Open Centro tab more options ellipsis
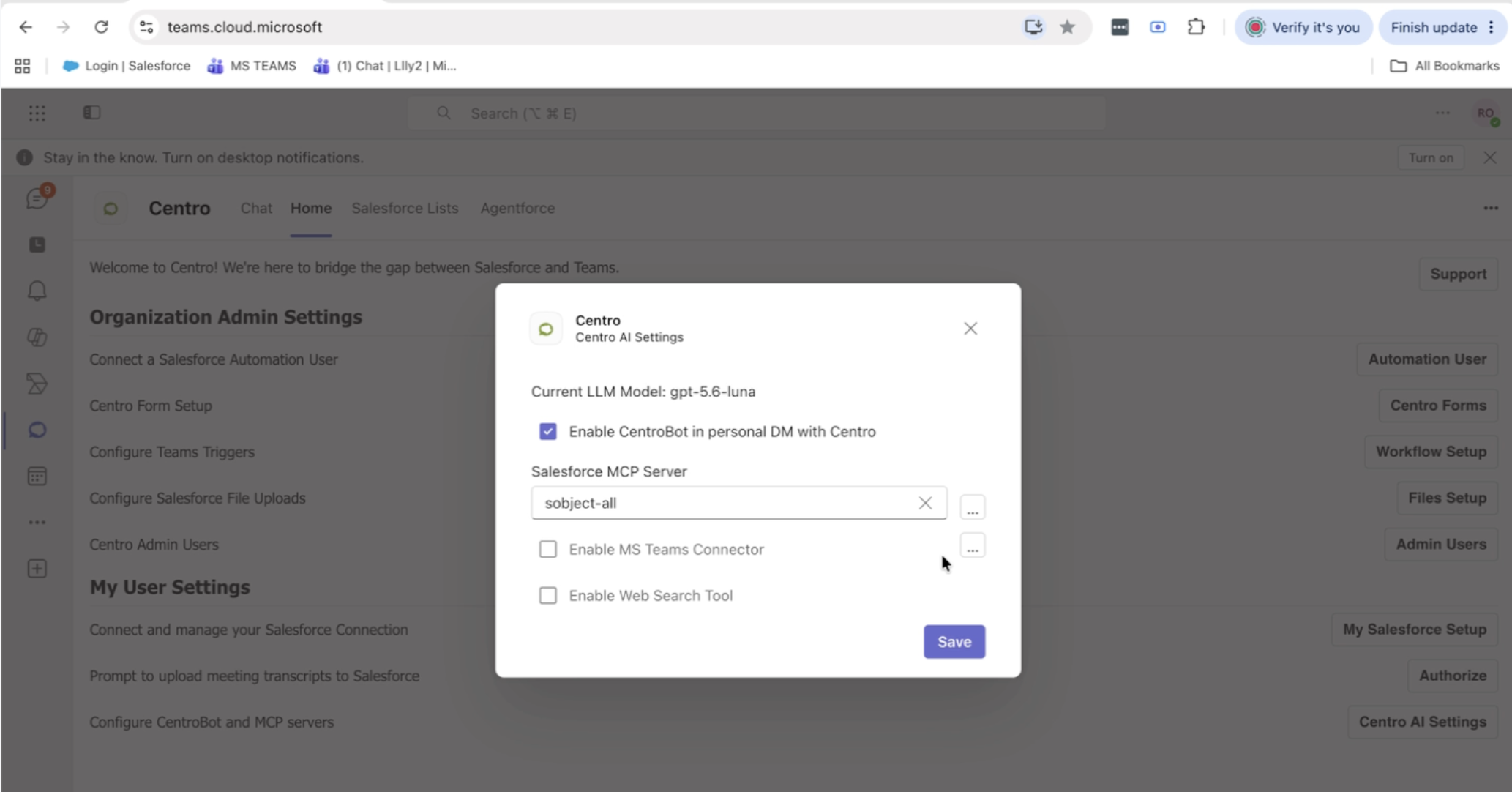Viewport: 1512px width, 792px height. click(x=1491, y=209)
